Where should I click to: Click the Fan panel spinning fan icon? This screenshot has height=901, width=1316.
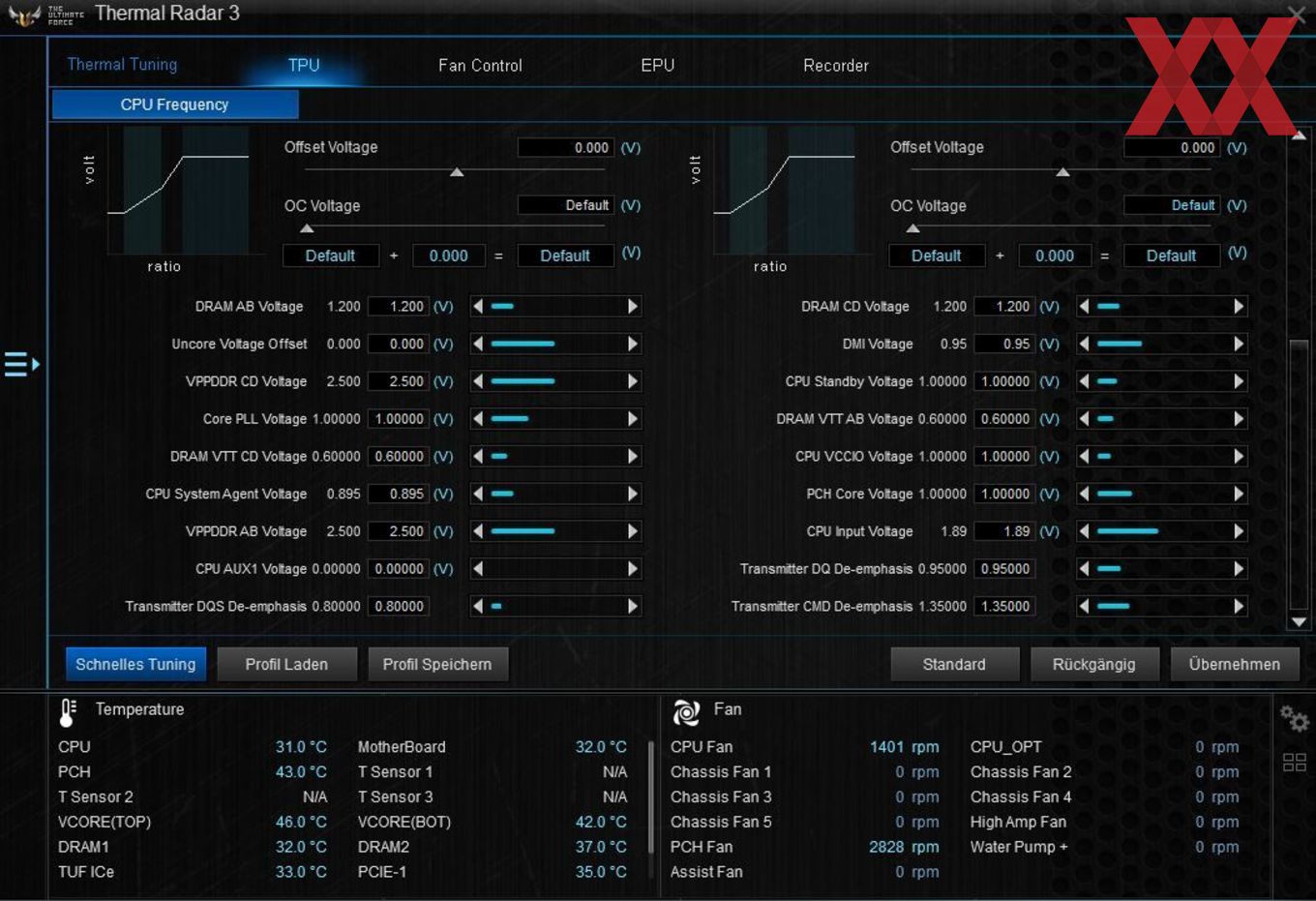pyautogui.click(x=686, y=712)
